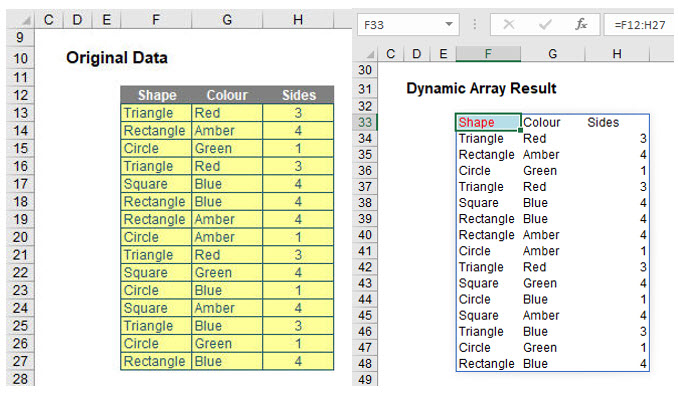678x401 pixels.
Task: Open the Name Box dropdown arrow
Action: [448, 23]
